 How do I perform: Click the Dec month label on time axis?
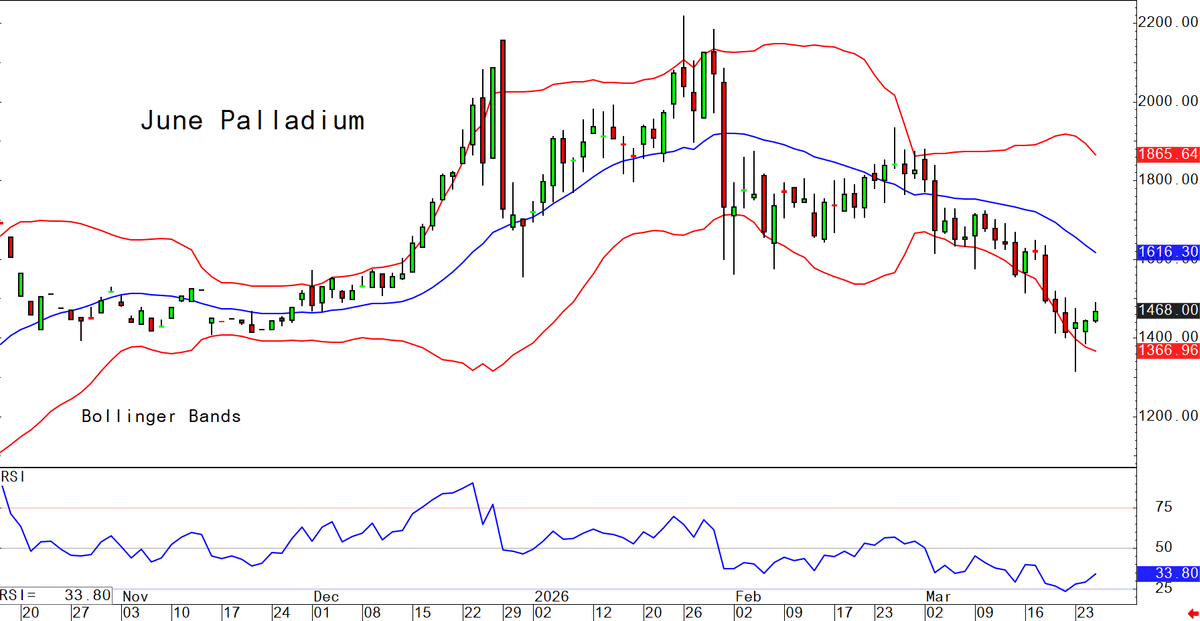(x=327, y=595)
